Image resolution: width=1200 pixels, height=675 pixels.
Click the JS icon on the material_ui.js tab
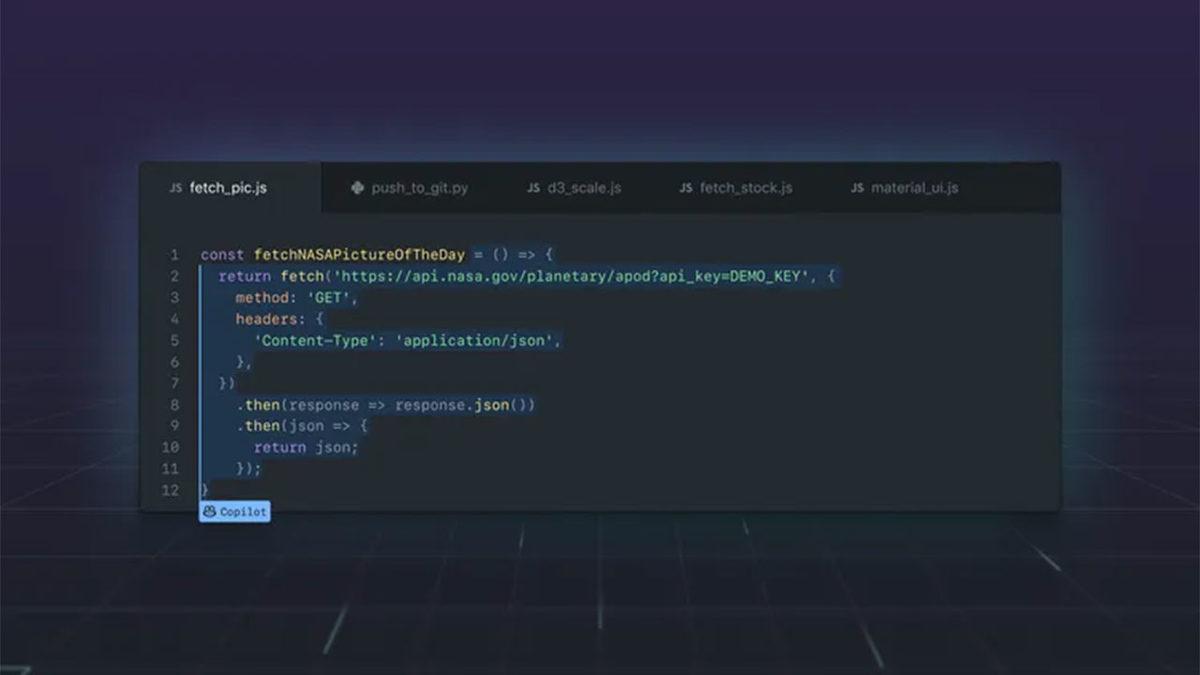856,187
